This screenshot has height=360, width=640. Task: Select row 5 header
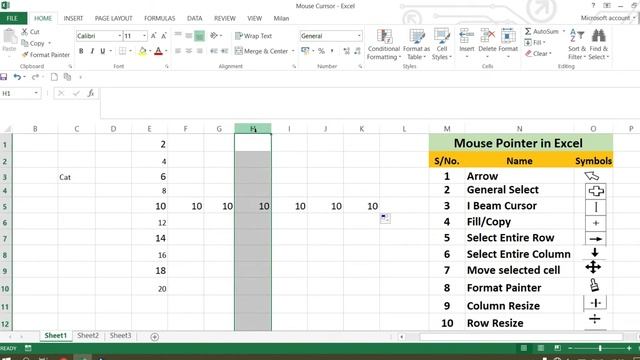pyautogui.click(x=5, y=206)
